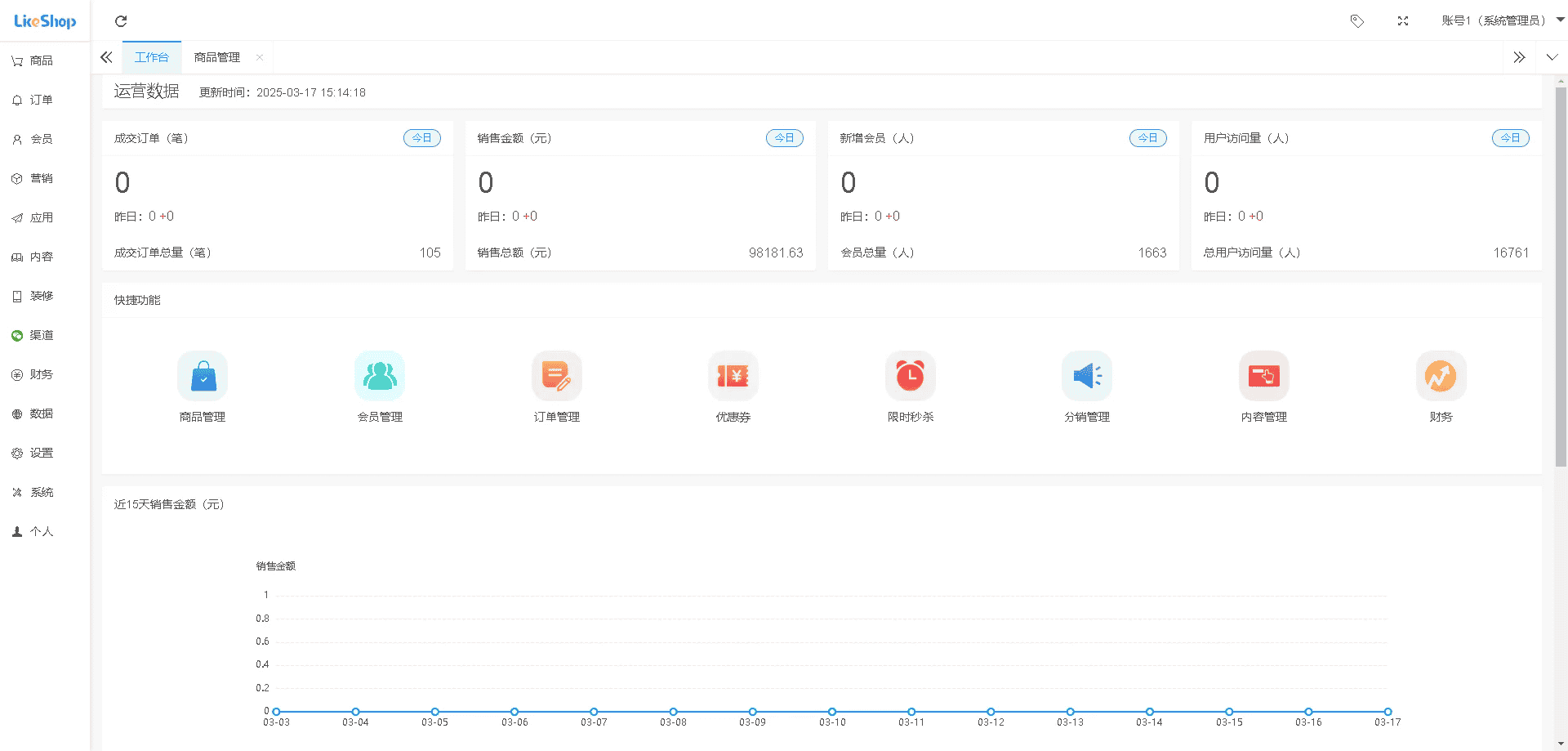Open the 会员管理 quick function icon
The image size is (1568, 751).
pyautogui.click(x=380, y=376)
